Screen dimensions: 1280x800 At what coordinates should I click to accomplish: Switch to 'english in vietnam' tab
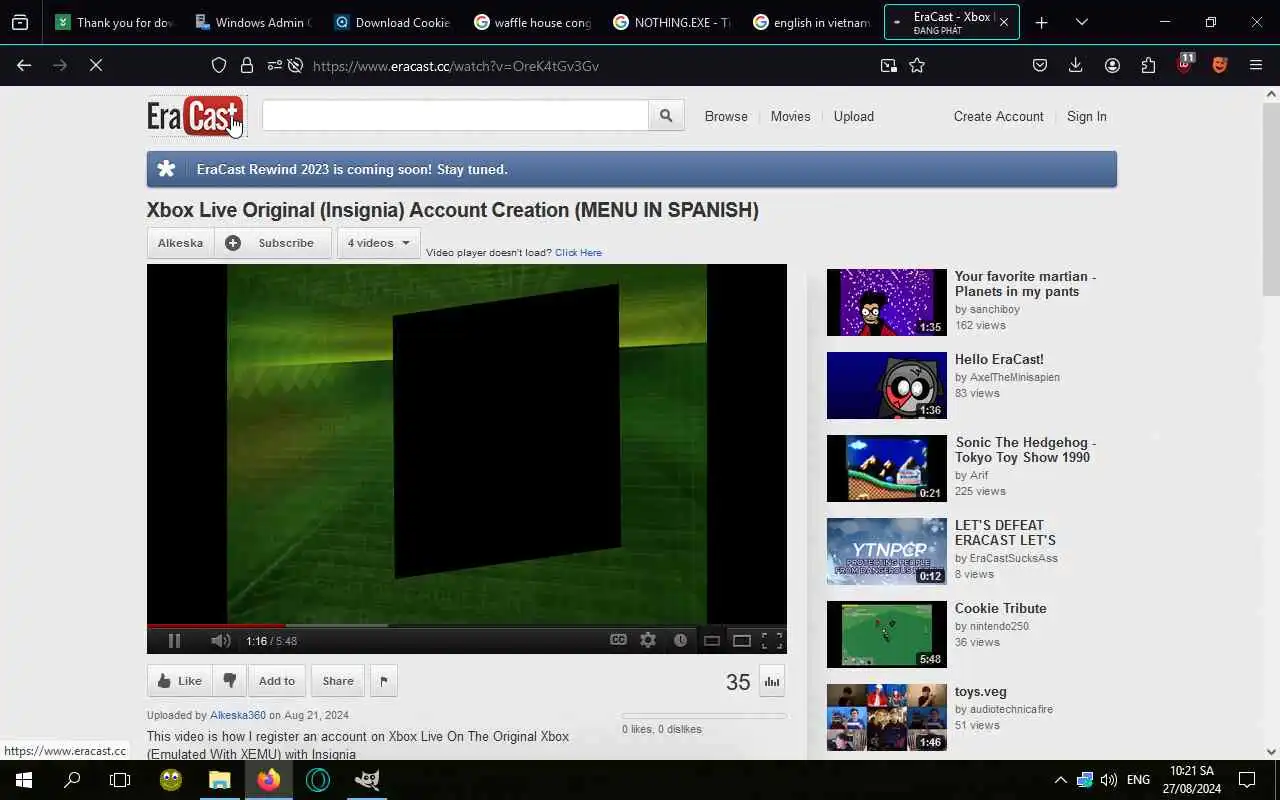tap(811, 22)
